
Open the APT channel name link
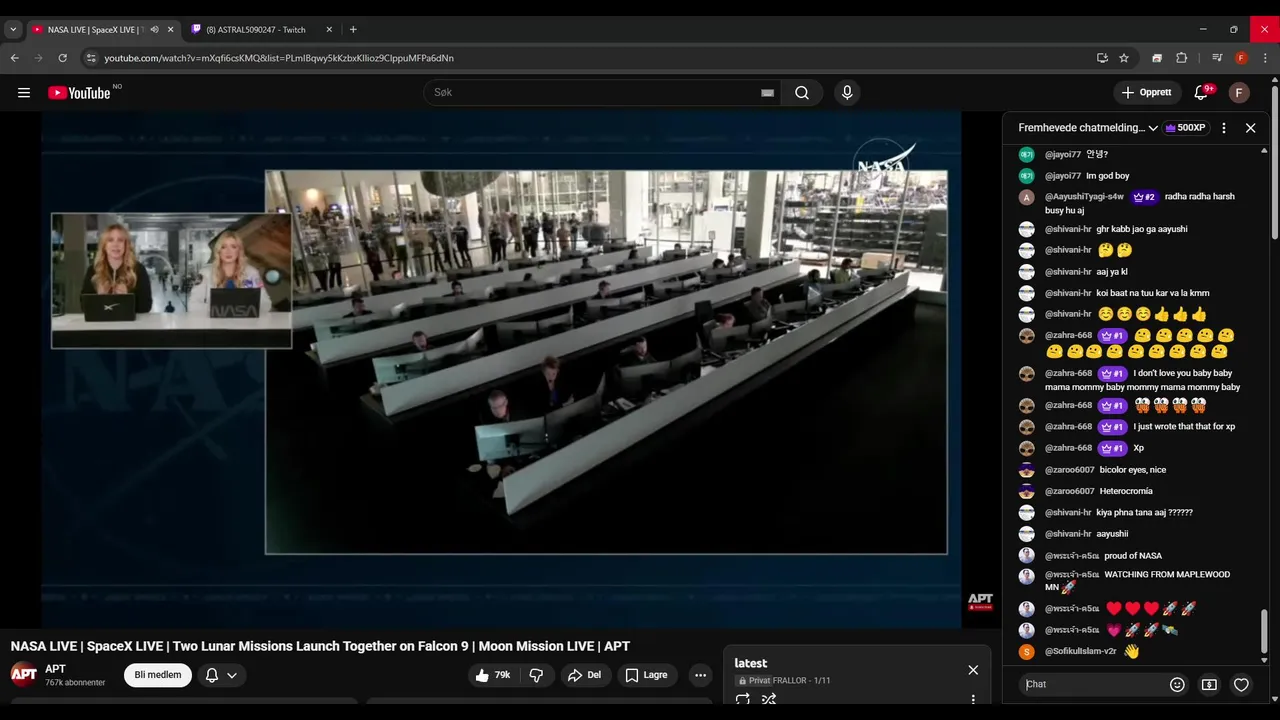click(x=55, y=669)
